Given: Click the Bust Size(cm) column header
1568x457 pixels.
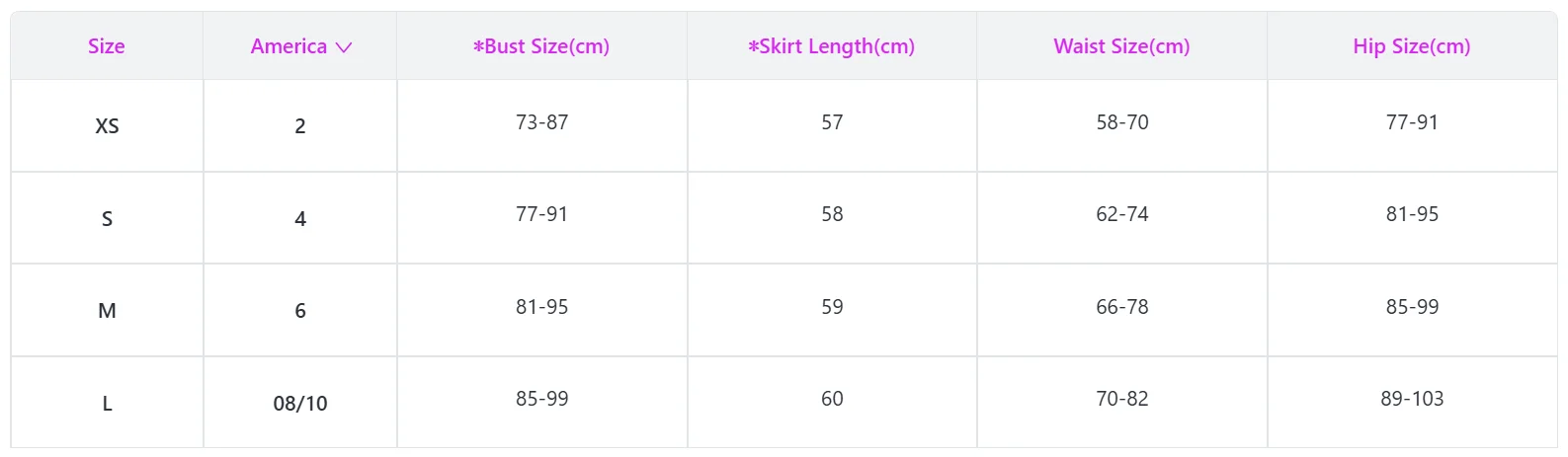Looking at the screenshot, I should click(x=541, y=46).
